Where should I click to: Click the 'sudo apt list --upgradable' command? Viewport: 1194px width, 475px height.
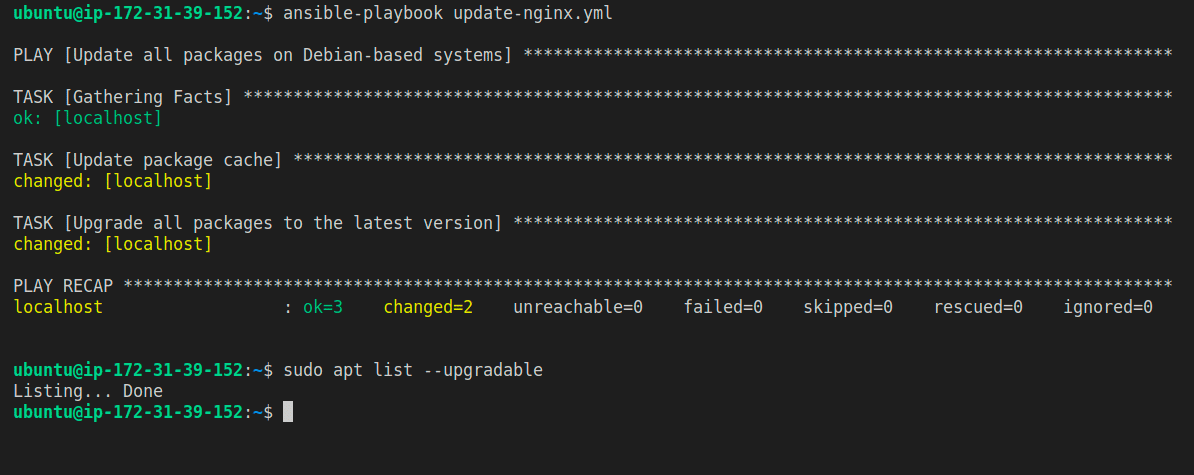(x=413, y=371)
